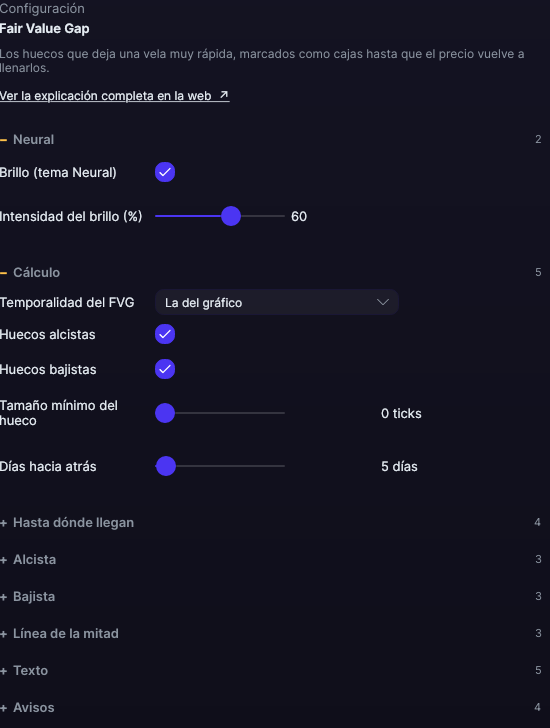Click the Intensidad del brillo slider handle

tap(231, 216)
